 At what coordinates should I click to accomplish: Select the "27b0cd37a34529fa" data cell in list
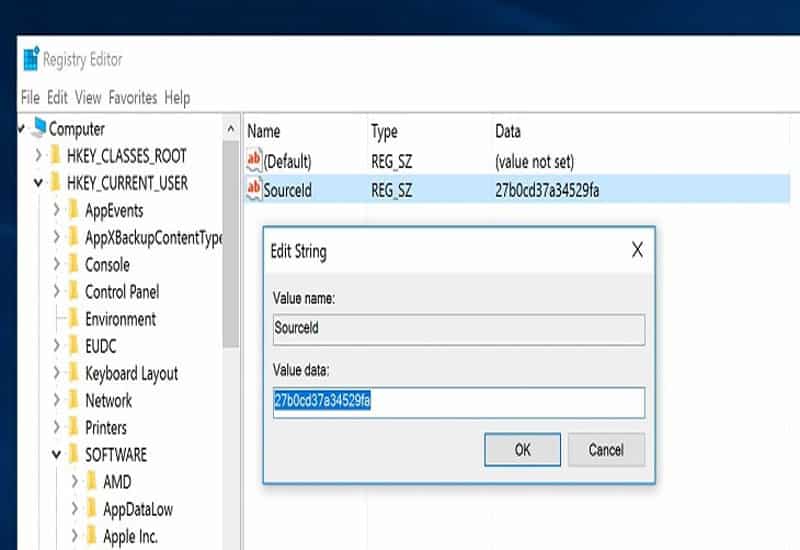click(547, 190)
